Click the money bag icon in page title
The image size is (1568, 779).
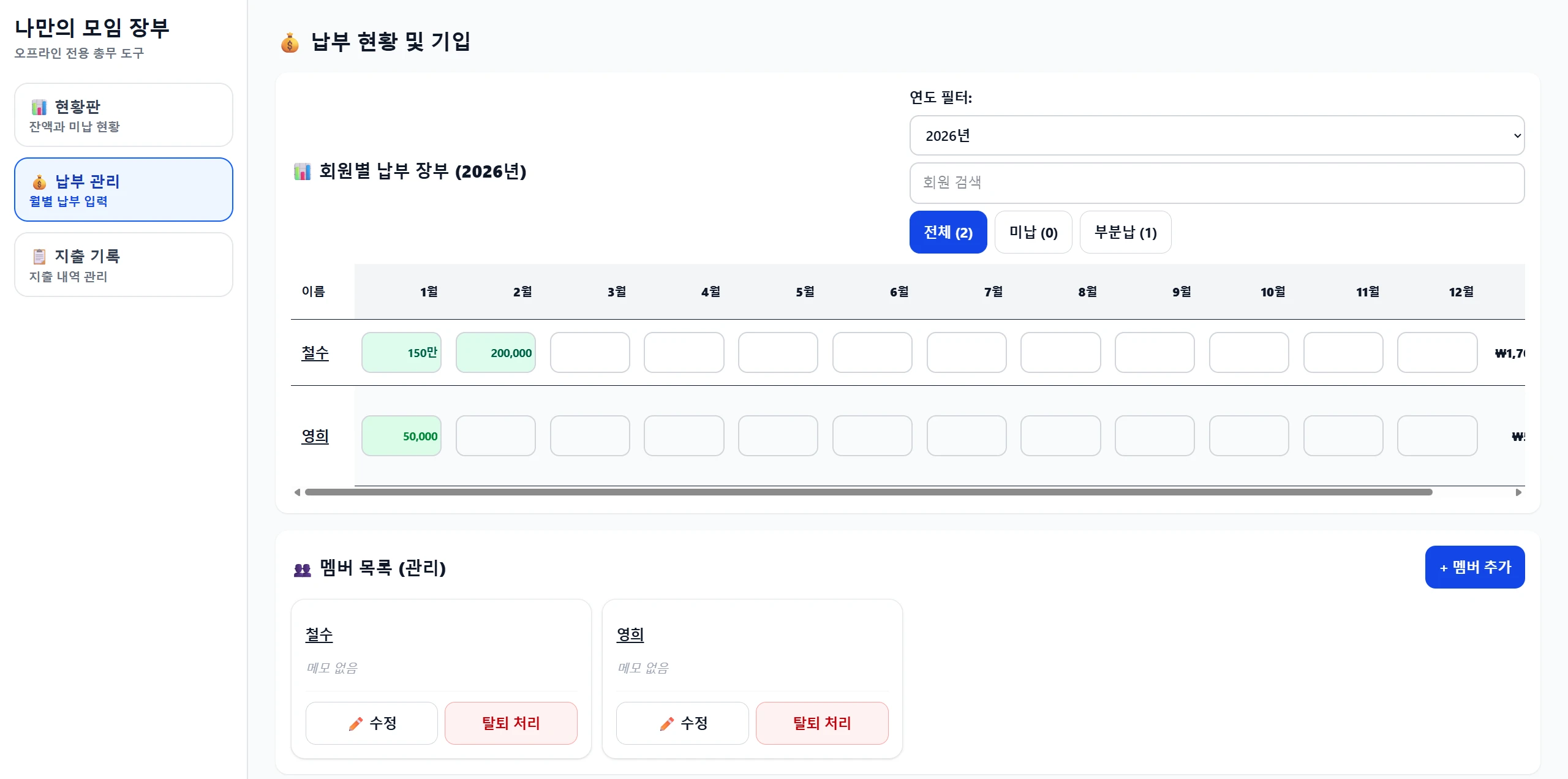pyautogui.click(x=290, y=43)
